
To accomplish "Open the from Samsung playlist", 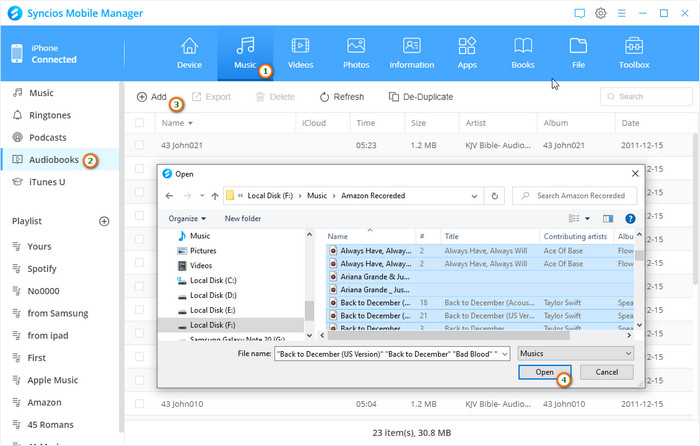I will coord(58,313).
